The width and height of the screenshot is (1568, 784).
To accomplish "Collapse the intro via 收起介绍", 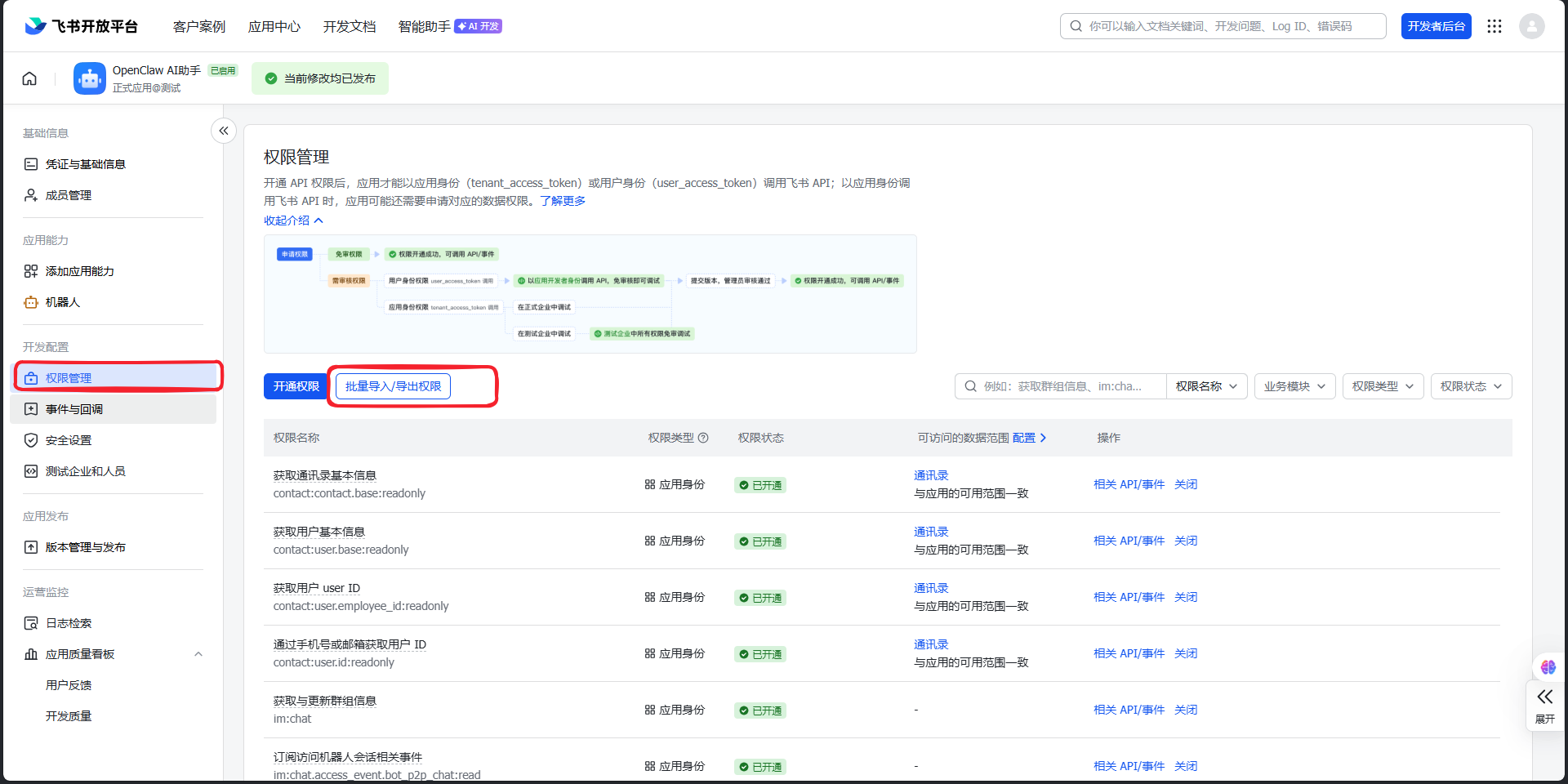I will click(x=293, y=220).
